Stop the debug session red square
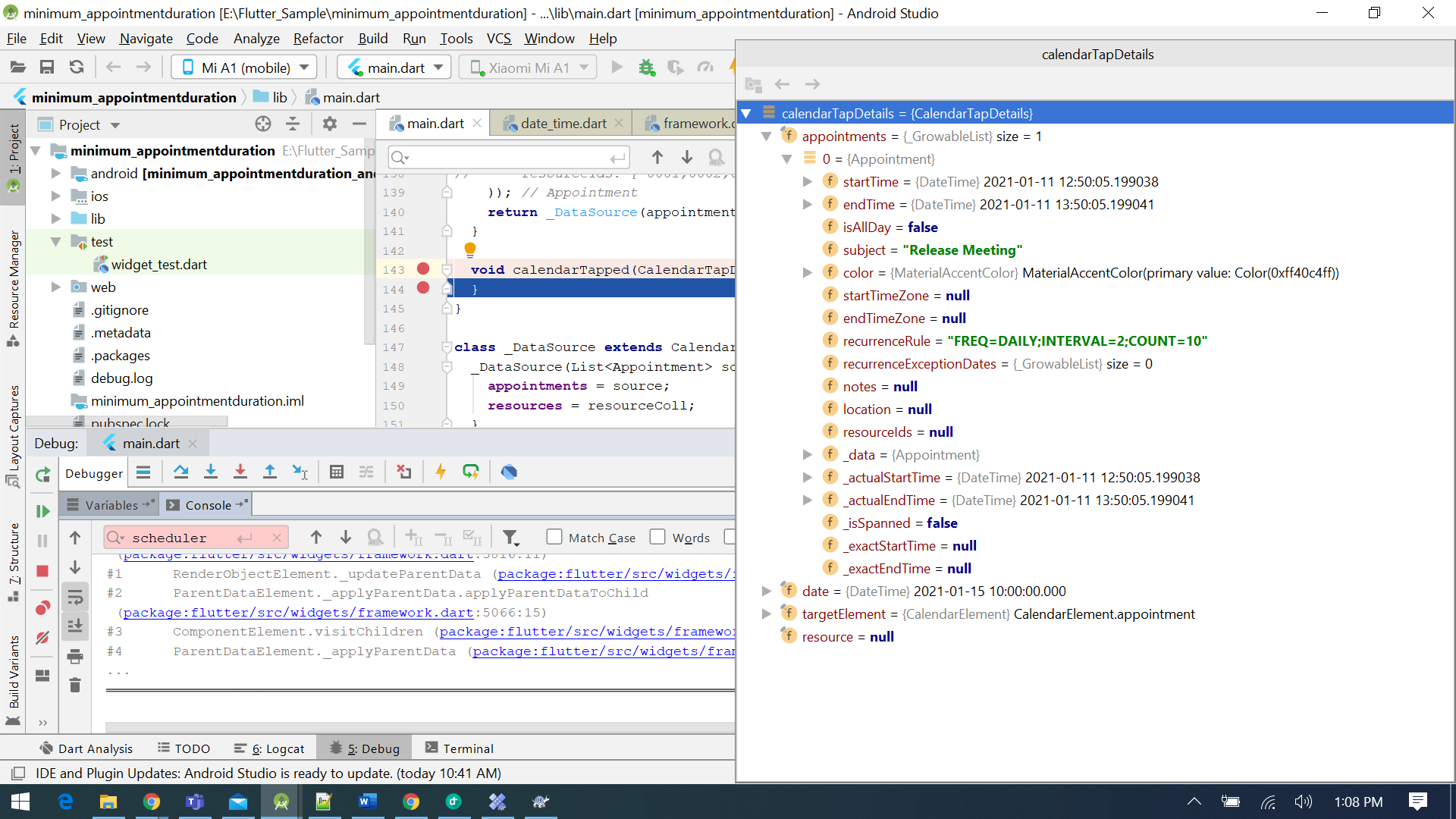The image size is (1456, 819). [42, 571]
